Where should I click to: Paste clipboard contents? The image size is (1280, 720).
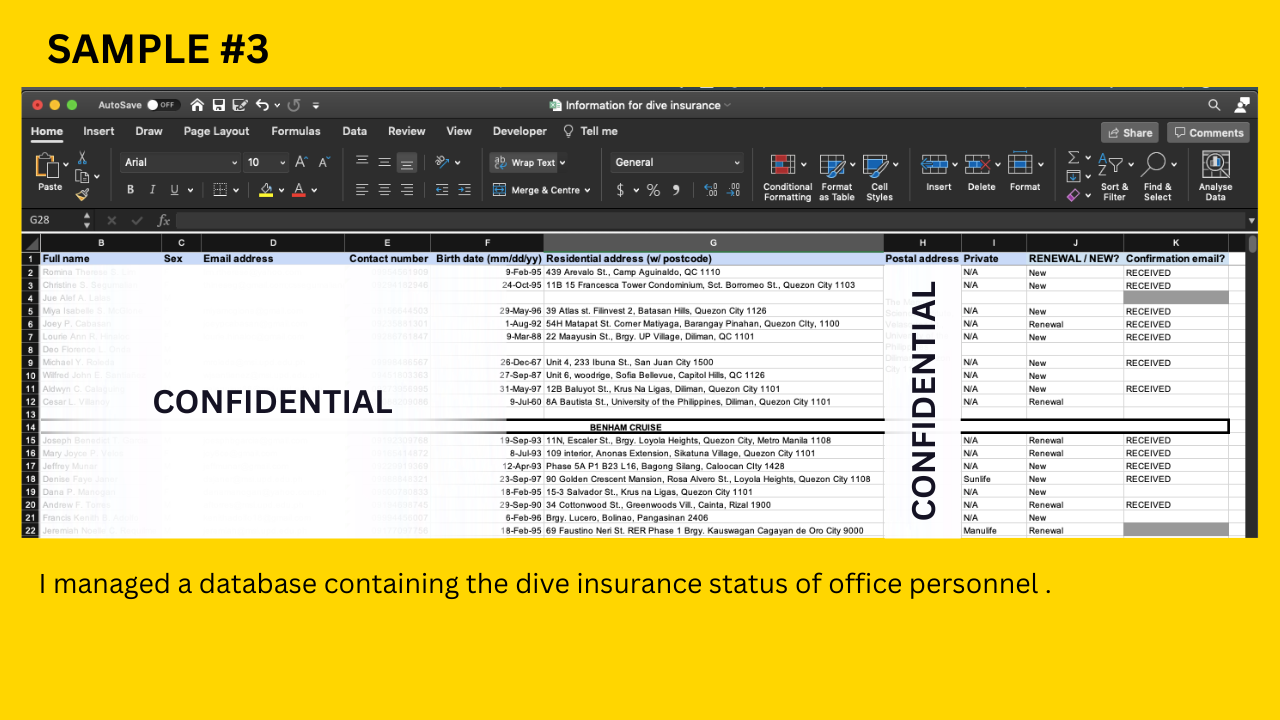[49, 172]
